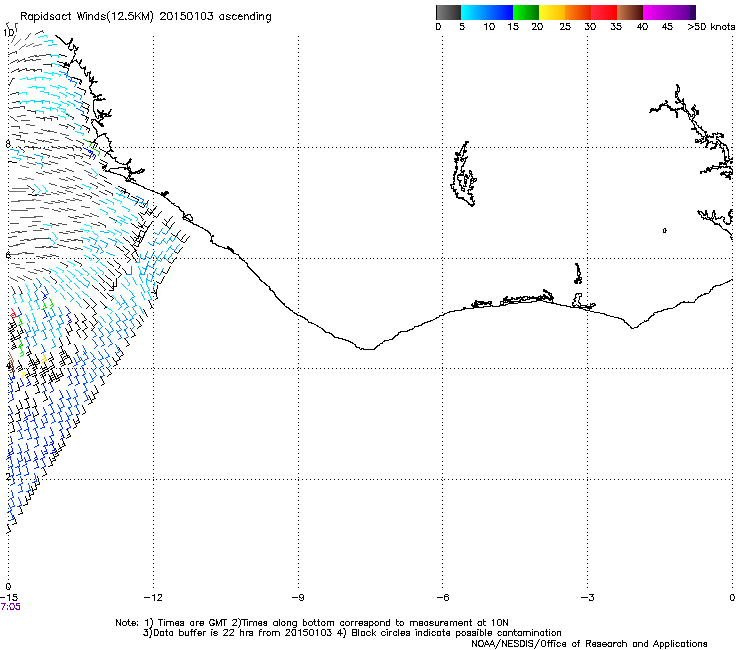Click the '-15' longitude axis label
Screen dimensions: 740x650
tap(9, 598)
